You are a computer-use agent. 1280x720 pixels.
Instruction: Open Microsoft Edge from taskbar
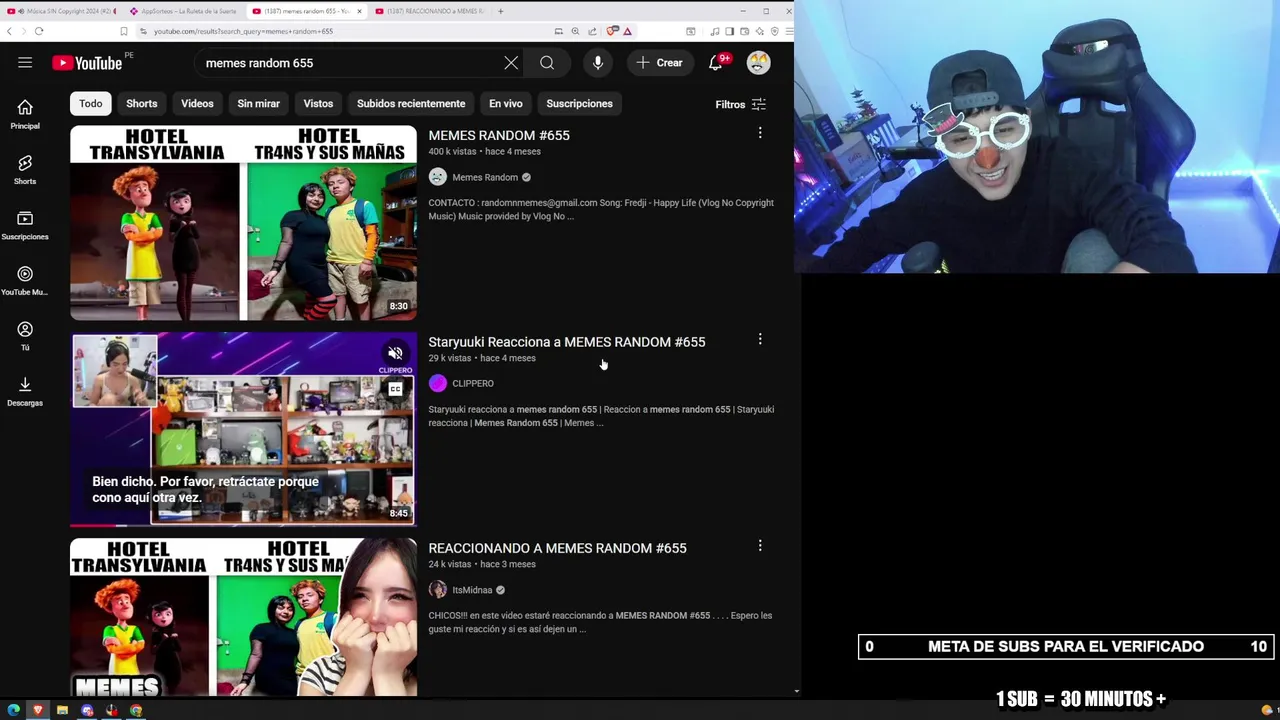(x=13, y=710)
